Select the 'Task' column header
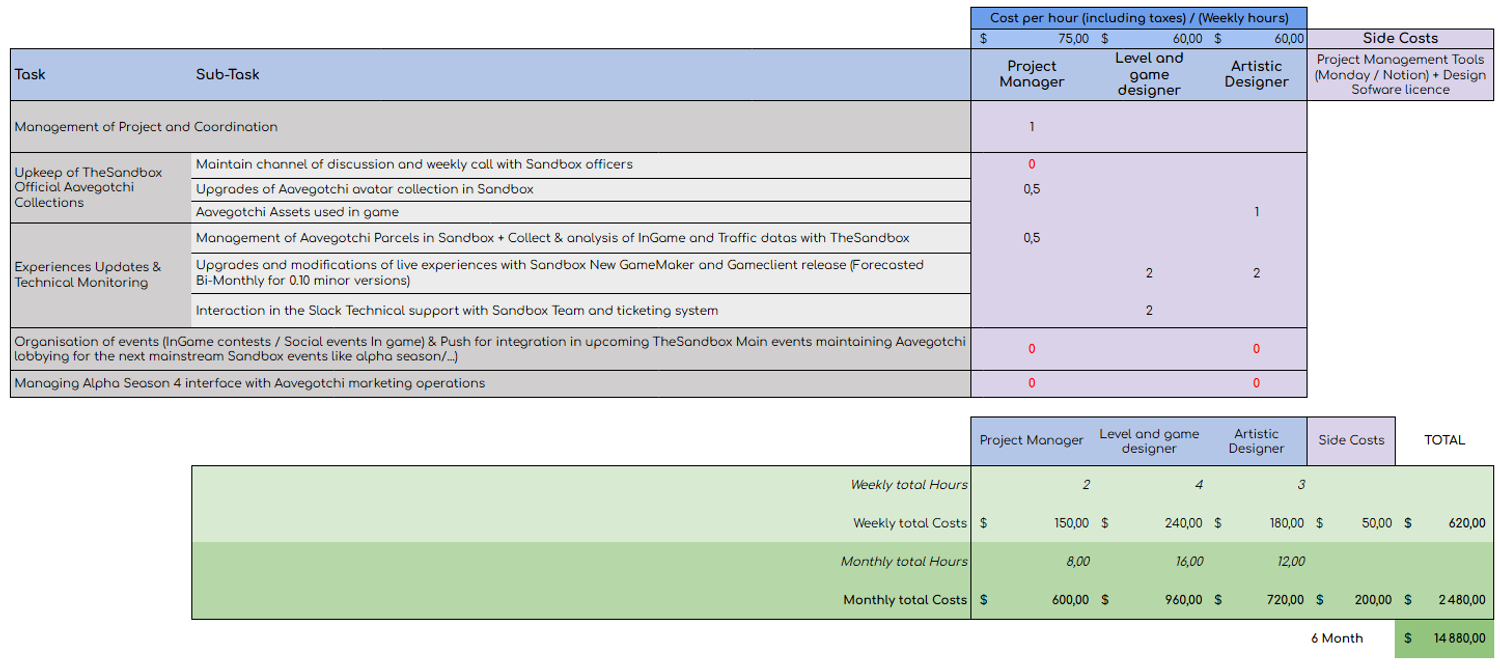 [x=30, y=74]
